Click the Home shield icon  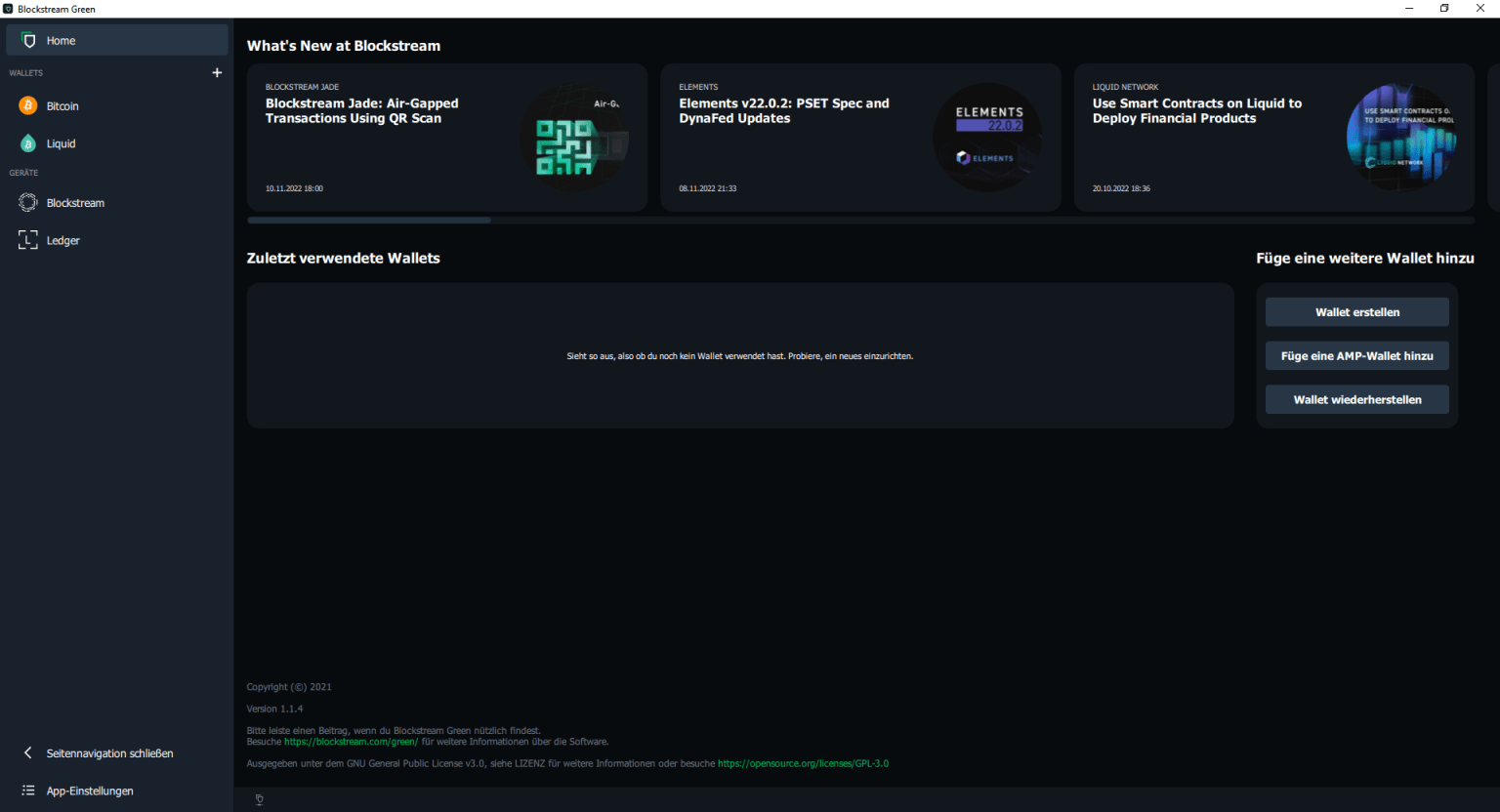(x=29, y=40)
